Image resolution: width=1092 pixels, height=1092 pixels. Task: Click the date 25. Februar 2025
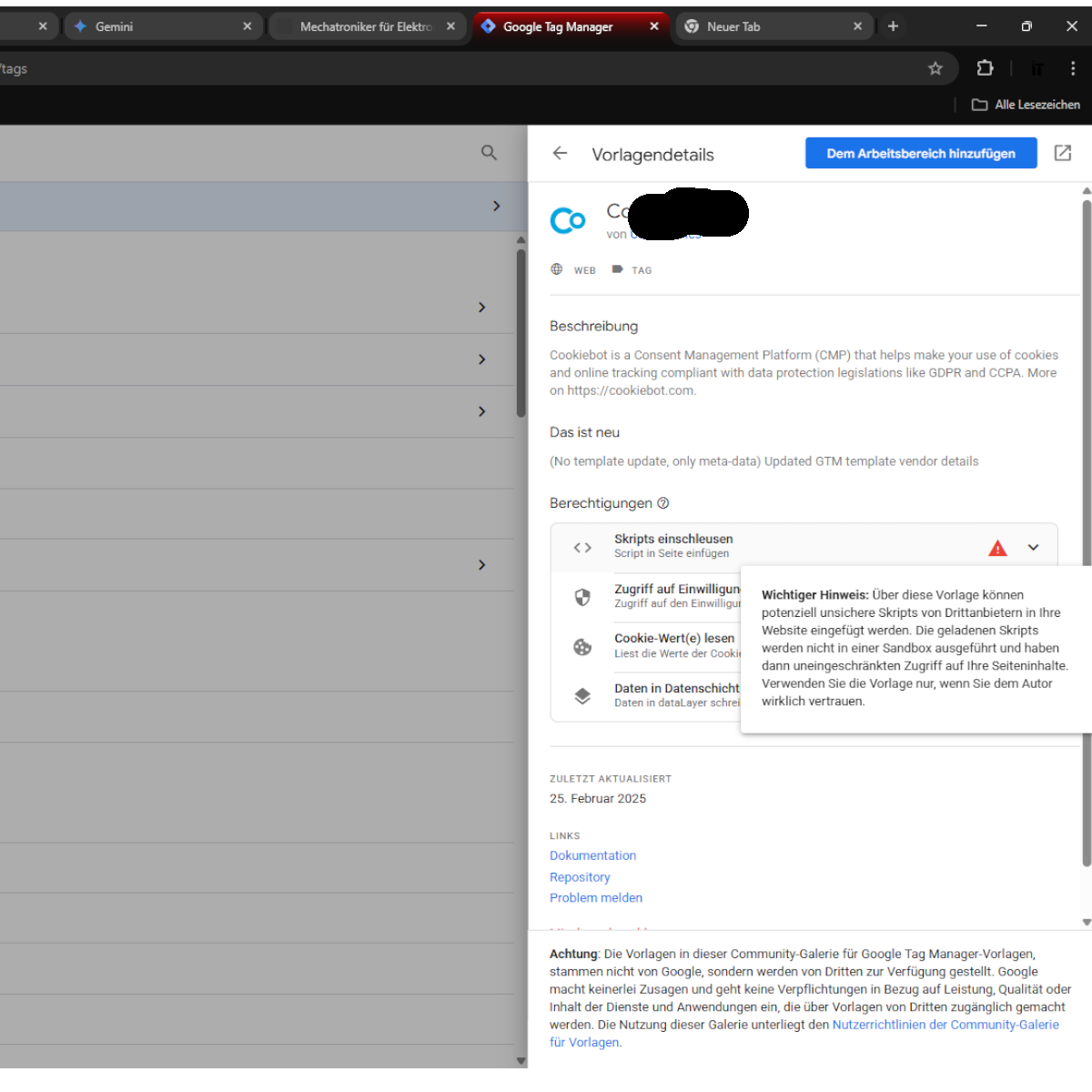598,798
